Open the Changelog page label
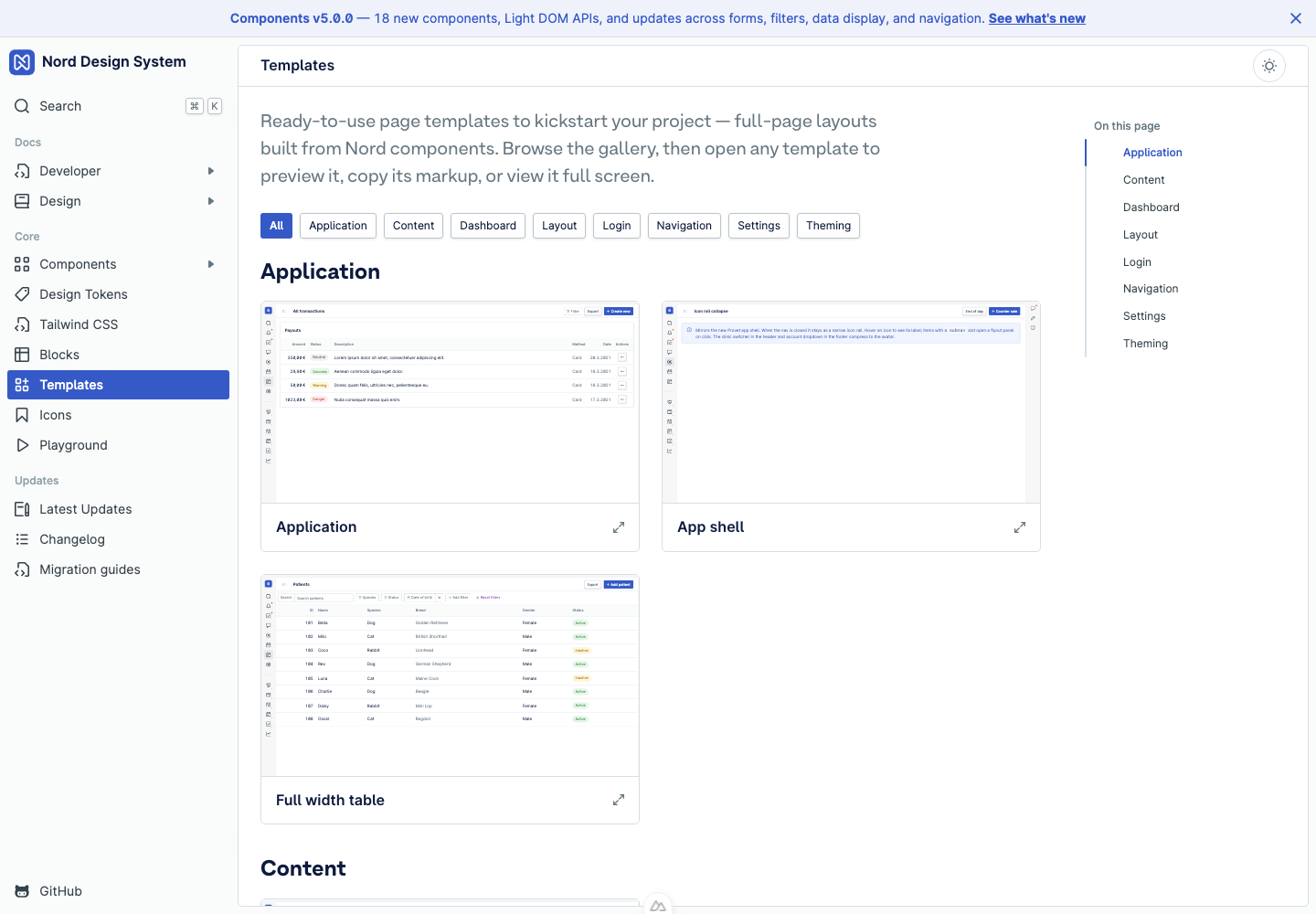This screenshot has width=1316, height=914. click(x=72, y=539)
